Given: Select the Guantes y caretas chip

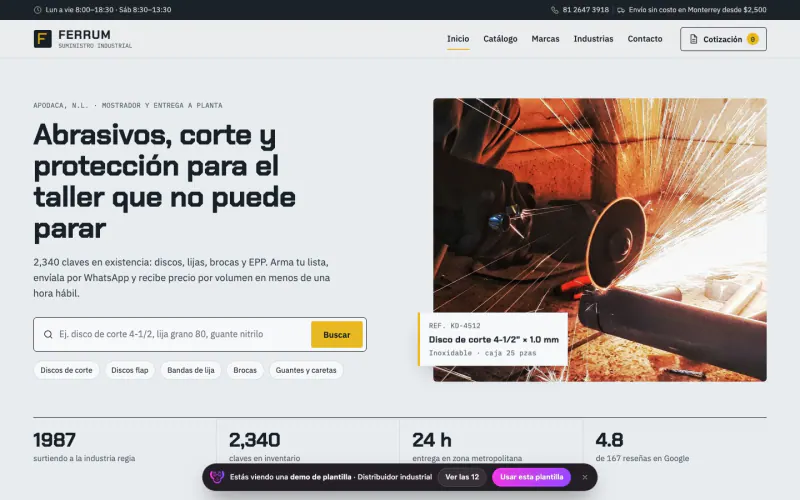Looking at the screenshot, I should (x=306, y=370).
